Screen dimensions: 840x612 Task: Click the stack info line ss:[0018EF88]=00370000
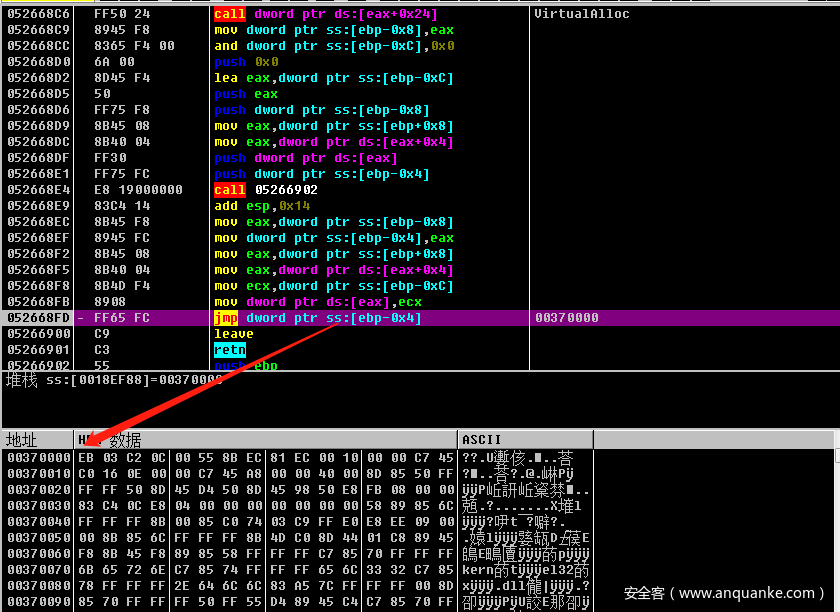tap(113, 380)
